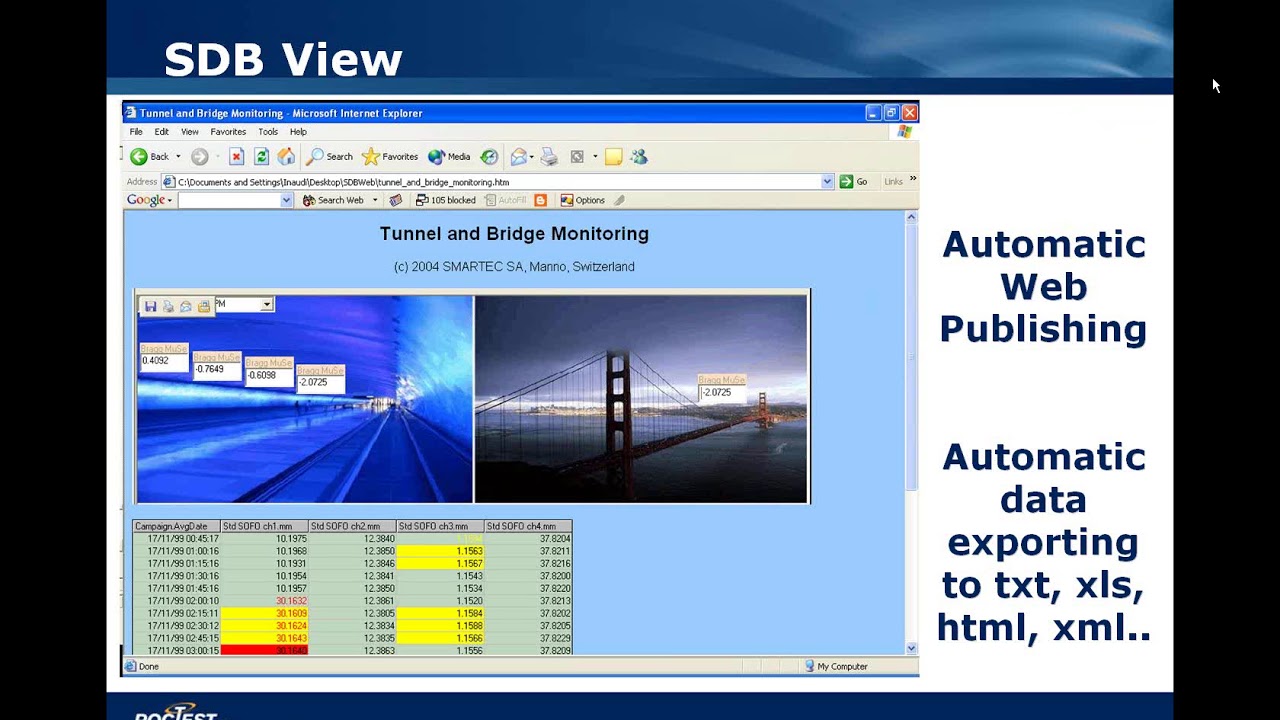The width and height of the screenshot is (1280, 720).
Task: Click the Refresh page icon
Action: tap(261, 156)
